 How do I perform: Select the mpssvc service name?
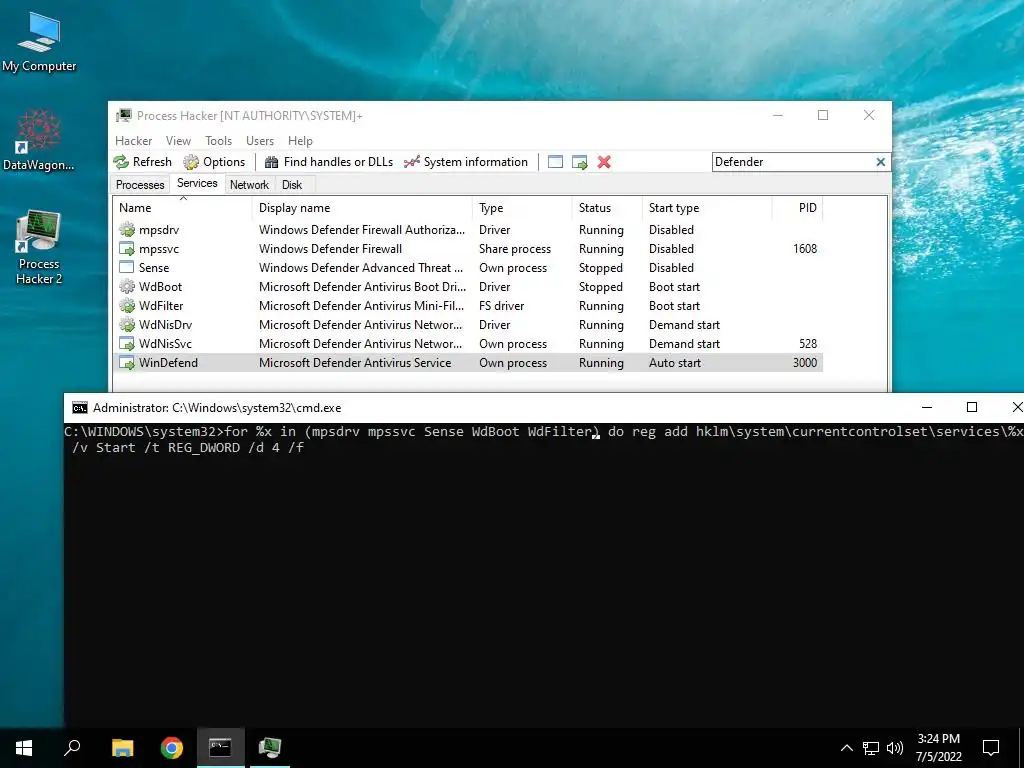[159, 249]
